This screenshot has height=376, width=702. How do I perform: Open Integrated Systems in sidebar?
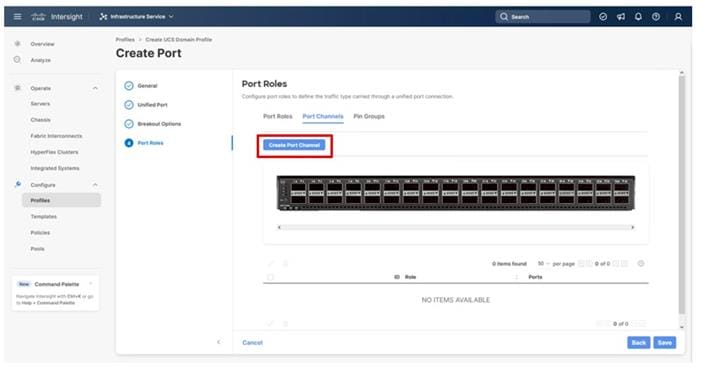(x=55, y=168)
